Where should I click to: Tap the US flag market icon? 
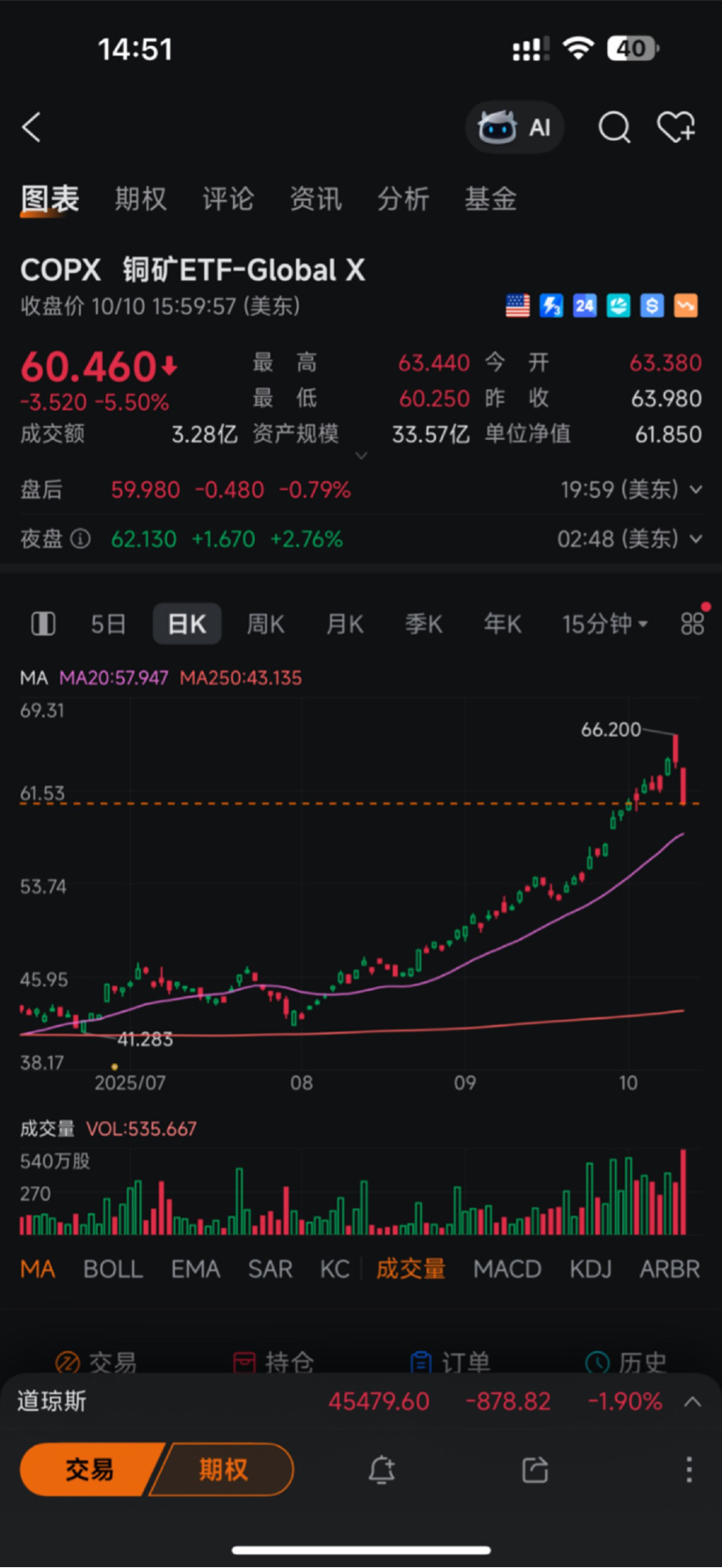click(518, 306)
